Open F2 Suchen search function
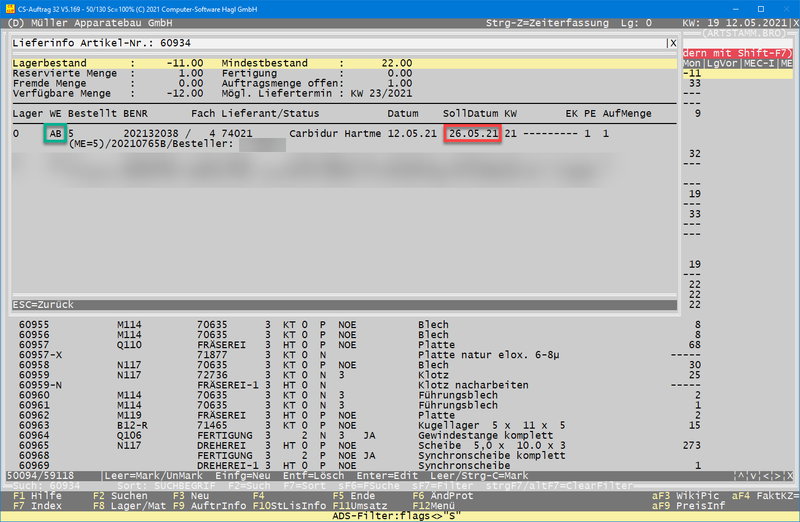 [119, 495]
